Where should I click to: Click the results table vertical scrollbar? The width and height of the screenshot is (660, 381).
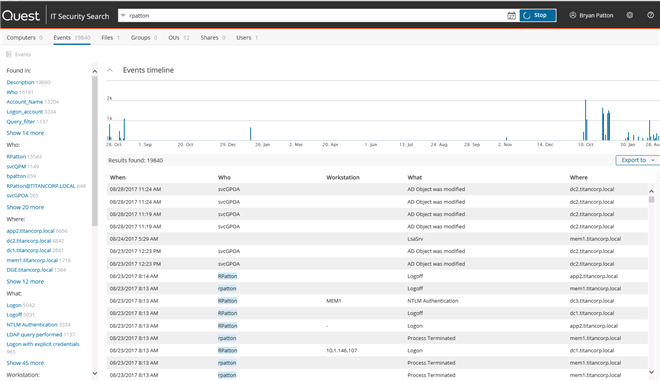[651, 281]
